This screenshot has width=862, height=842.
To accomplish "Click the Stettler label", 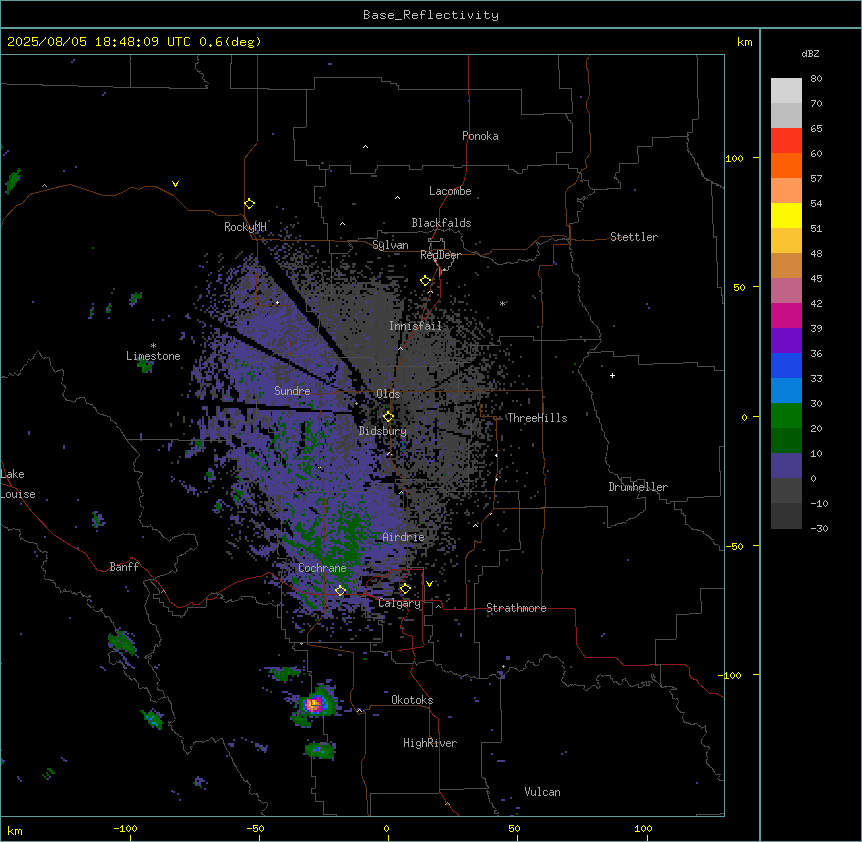I will point(634,237).
